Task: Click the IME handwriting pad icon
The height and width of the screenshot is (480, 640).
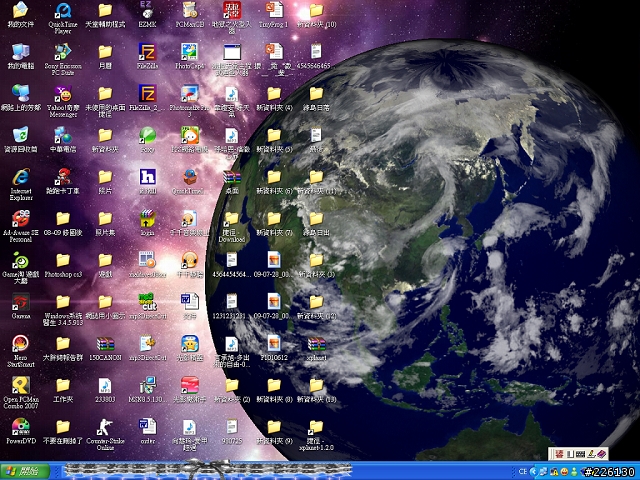Action: tap(590, 454)
